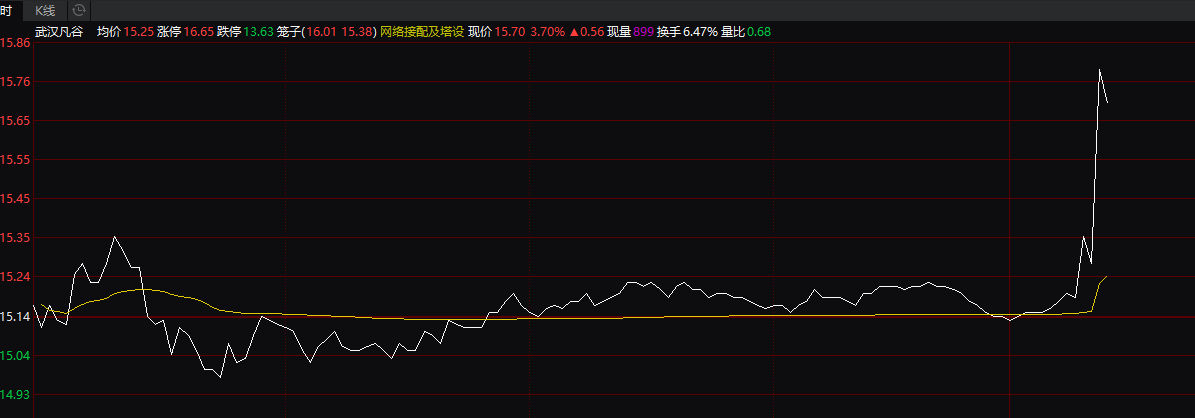Click the 15.04 price axis label
Viewport: 1195px width, 418px height.
15,355
